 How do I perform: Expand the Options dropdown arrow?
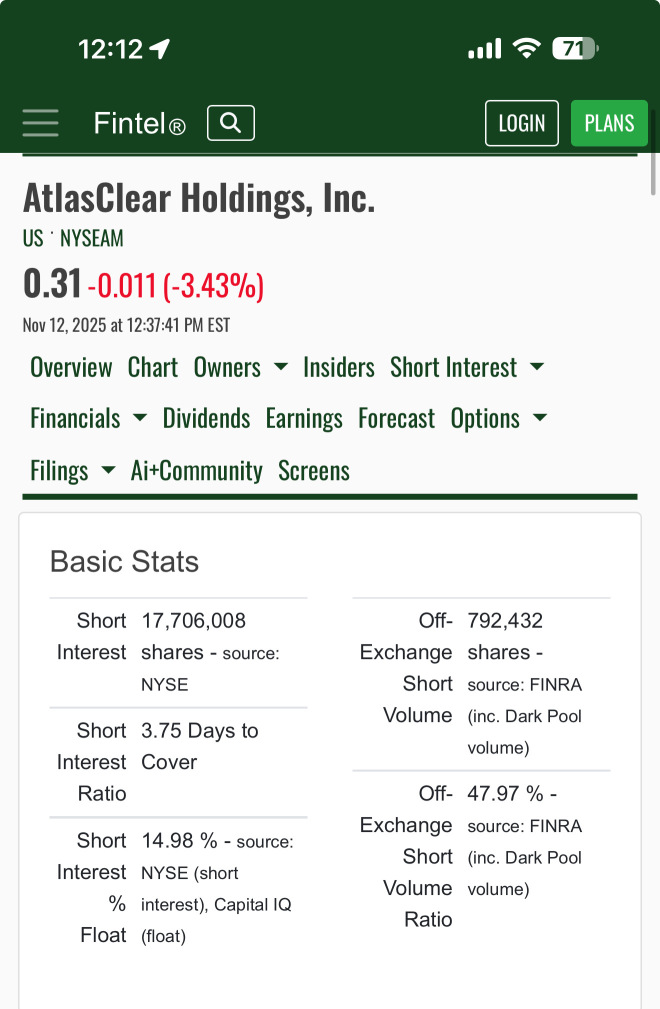pyautogui.click(x=540, y=418)
